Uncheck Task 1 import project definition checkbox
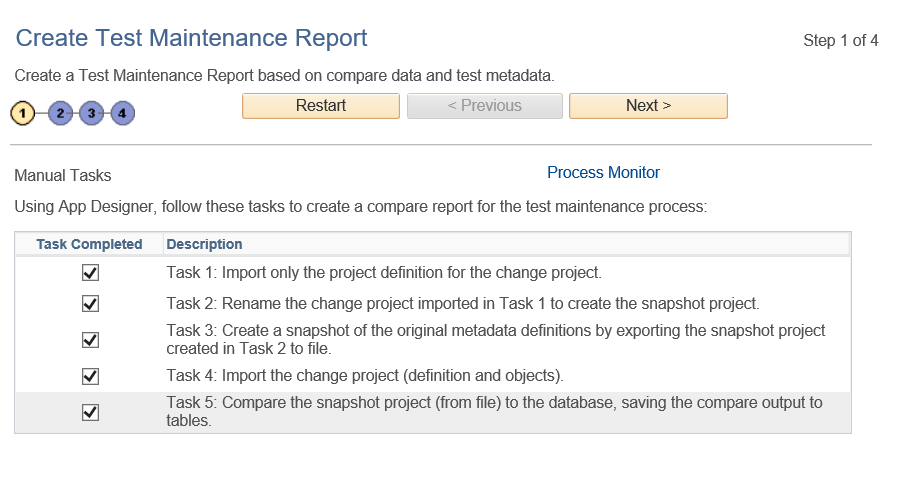This screenshot has height=484, width=922. pos(90,273)
